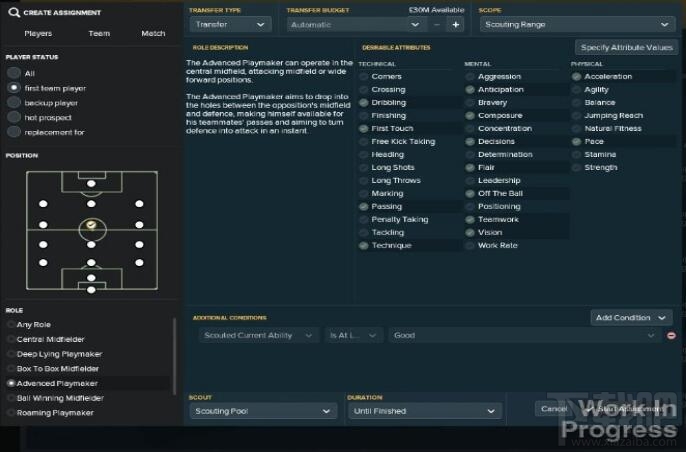Deselect the checked central midfield position
Image resolution: width=686 pixels, height=452 pixels.
pos(91,224)
